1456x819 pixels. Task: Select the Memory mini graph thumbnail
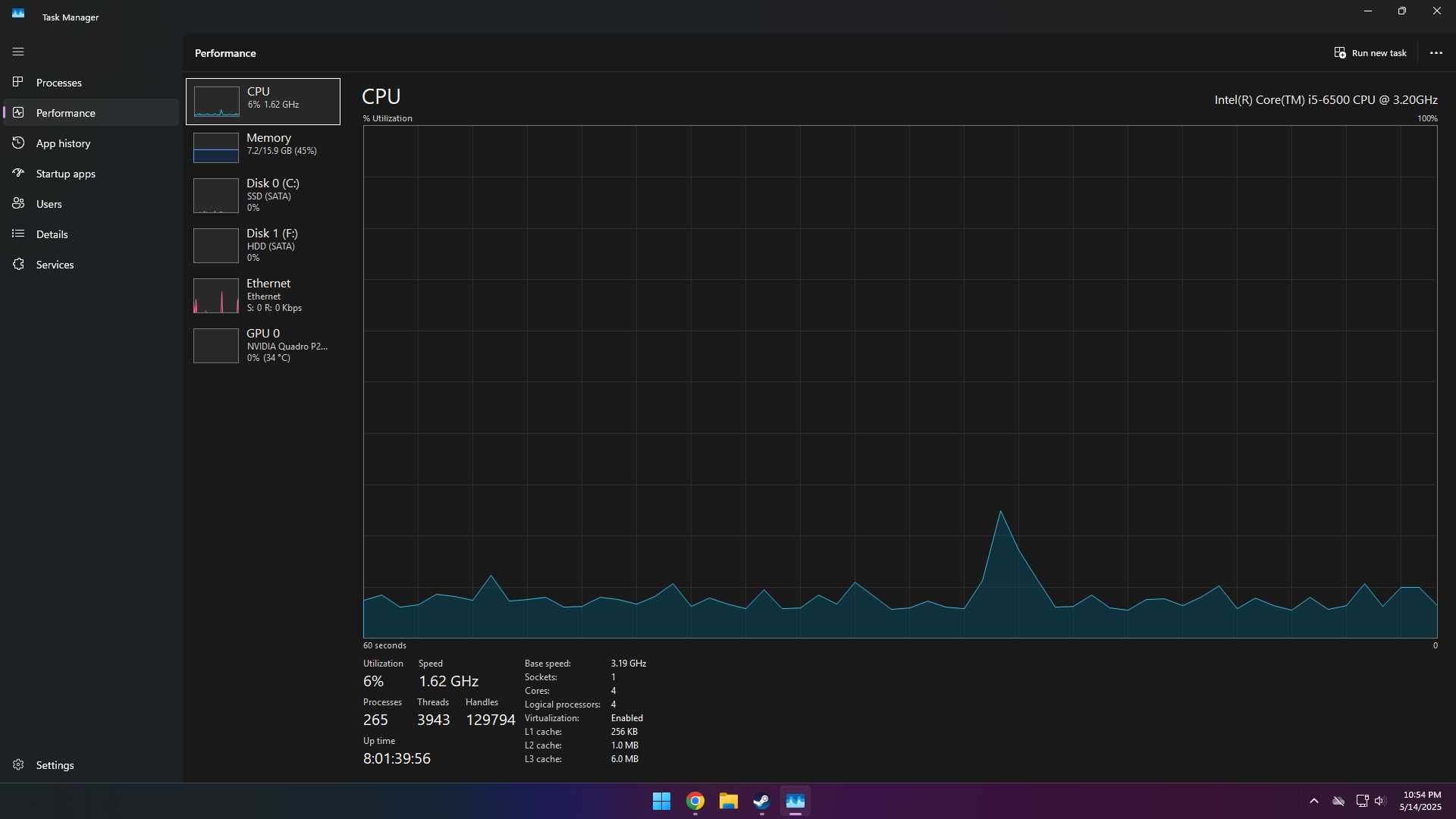(216, 148)
